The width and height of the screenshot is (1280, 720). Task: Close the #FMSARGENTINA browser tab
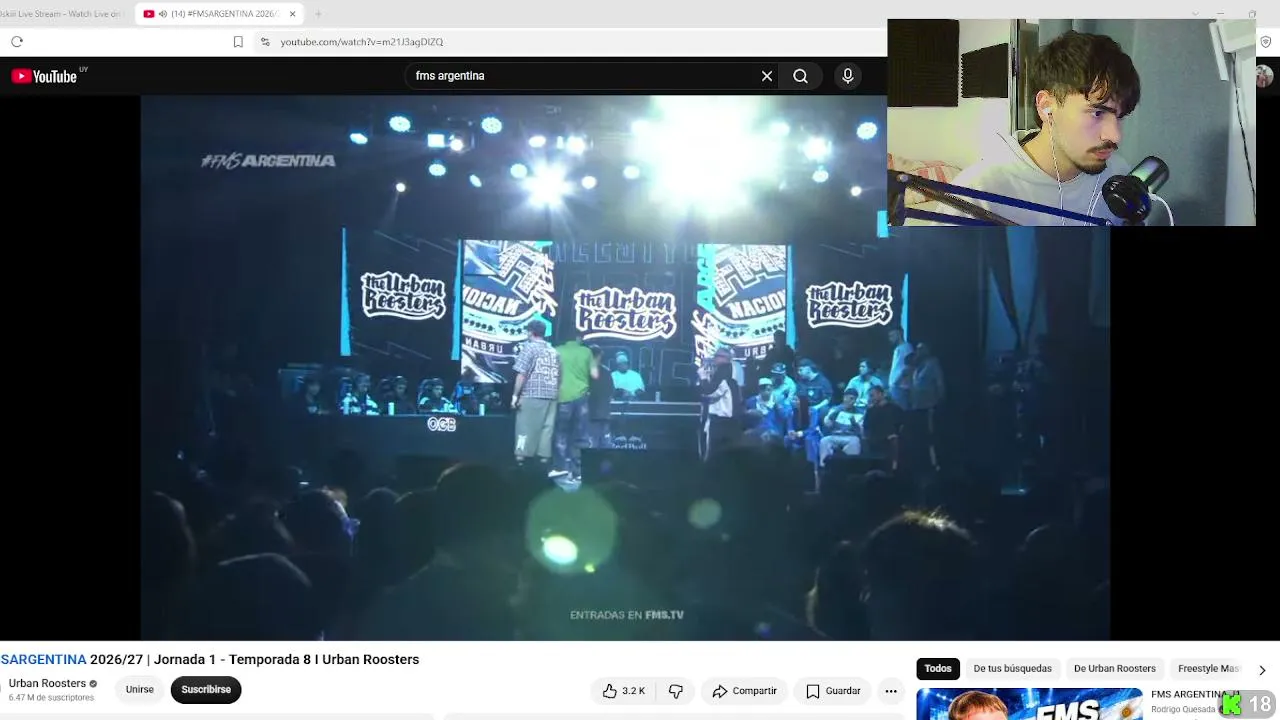[x=293, y=14]
